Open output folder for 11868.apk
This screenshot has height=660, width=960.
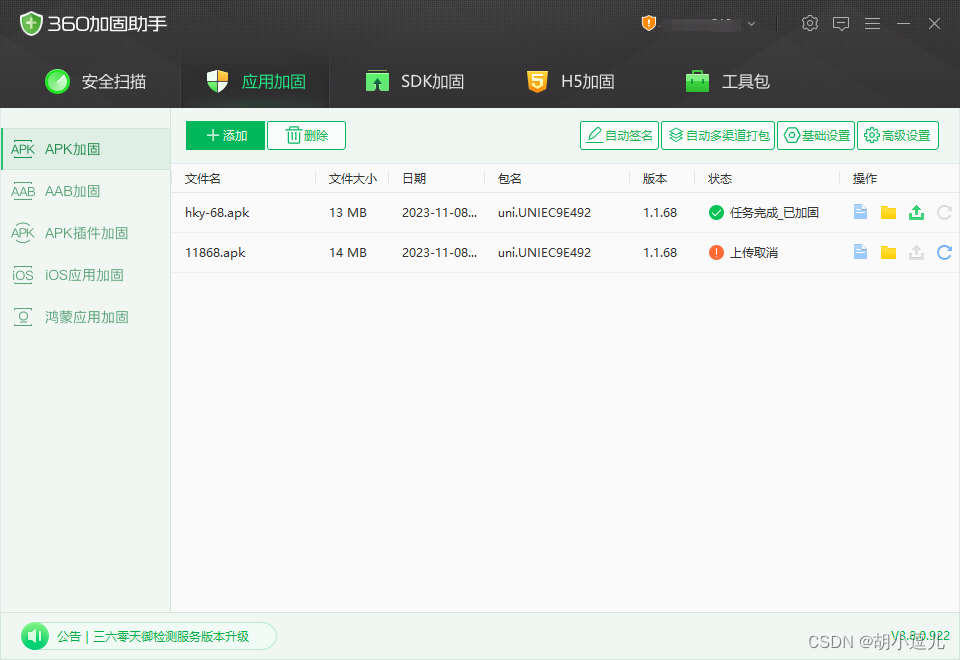click(x=888, y=252)
